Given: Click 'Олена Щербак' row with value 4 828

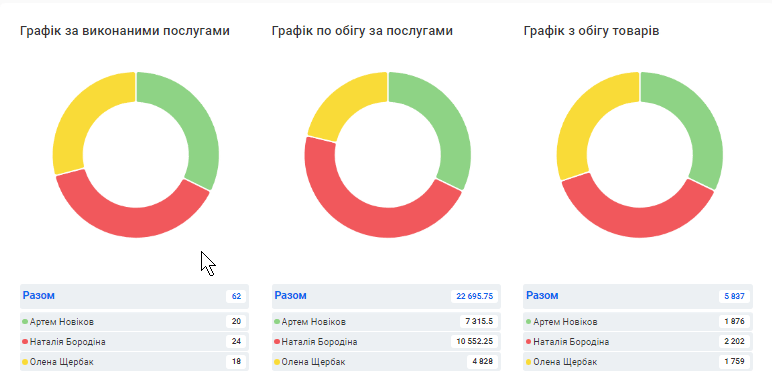Looking at the screenshot, I should (x=386, y=362).
